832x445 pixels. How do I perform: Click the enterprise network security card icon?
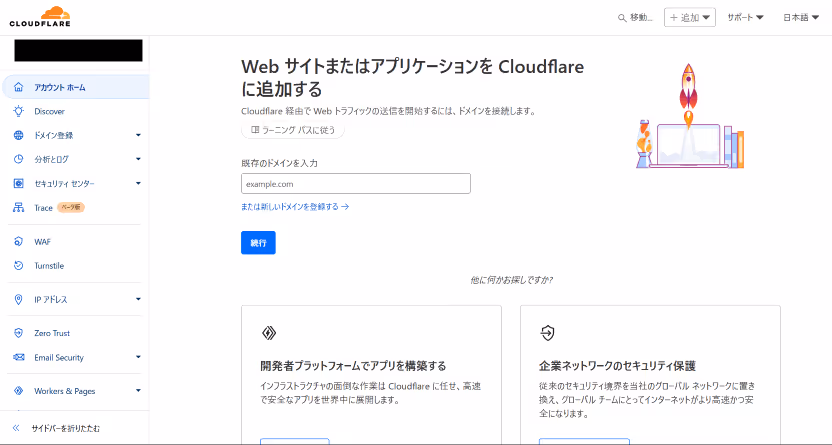tap(547, 333)
